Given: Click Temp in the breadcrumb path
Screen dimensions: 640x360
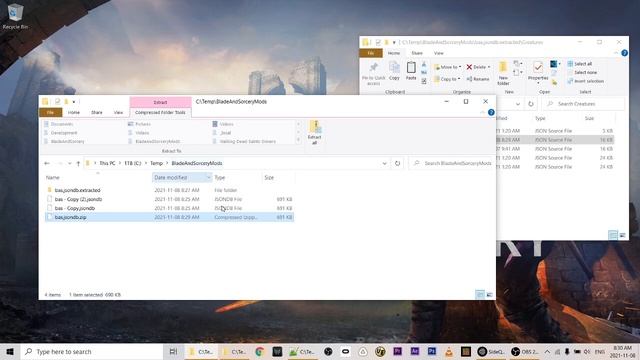Looking at the screenshot, I should point(156,163).
